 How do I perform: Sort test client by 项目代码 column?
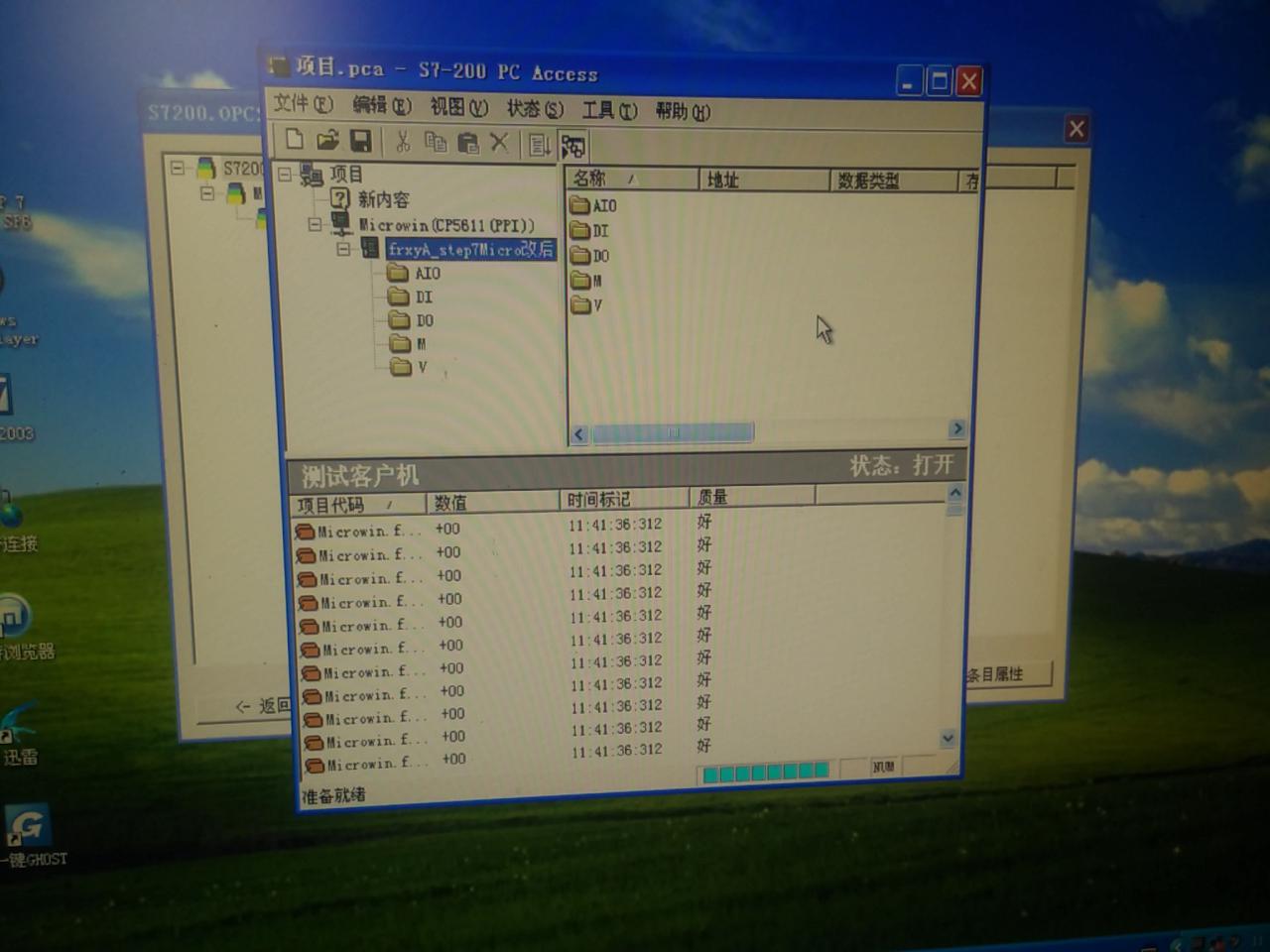click(x=358, y=504)
